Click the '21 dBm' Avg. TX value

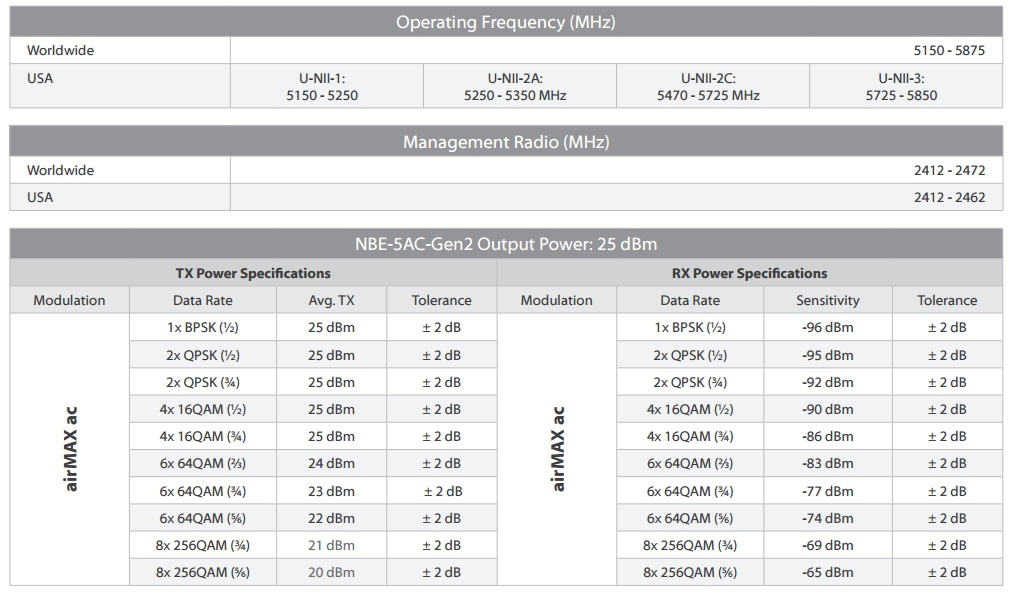pos(331,546)
